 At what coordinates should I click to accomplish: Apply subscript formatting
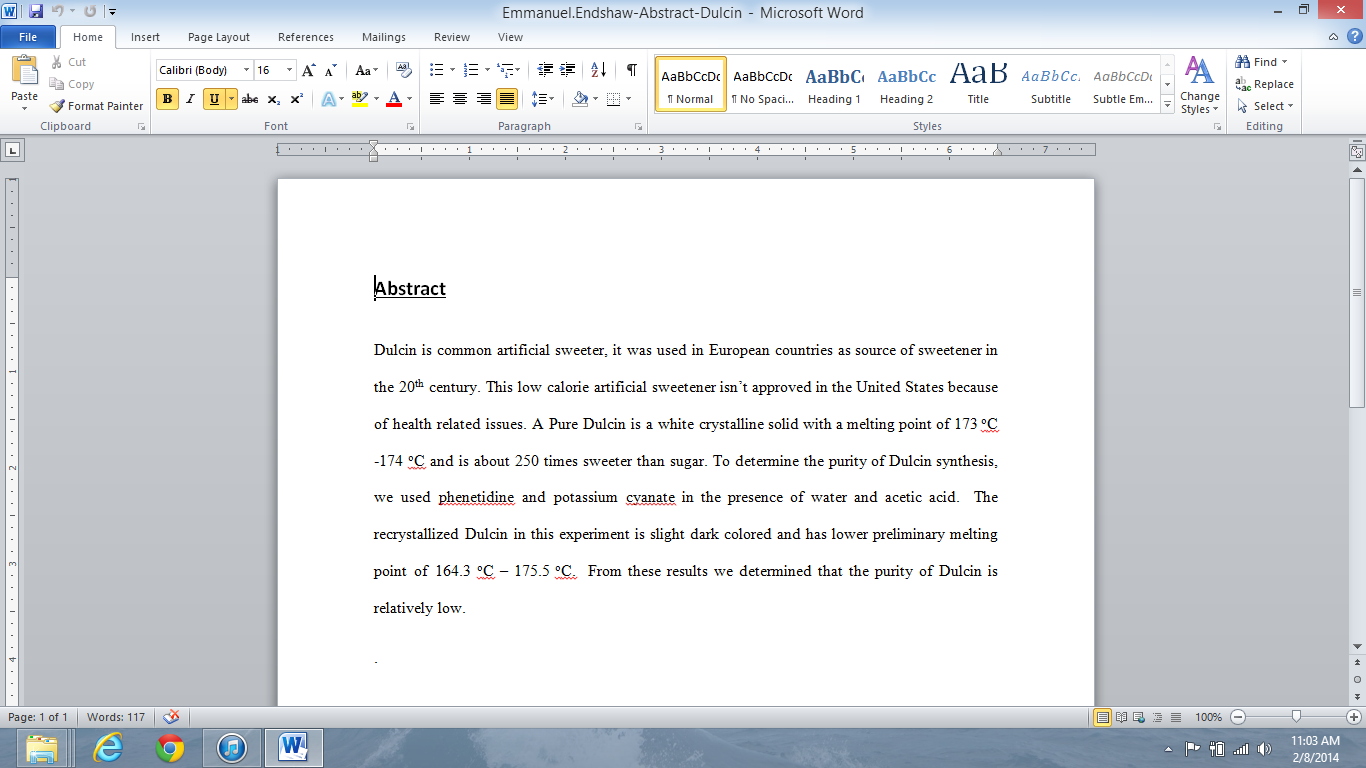point(273,99)
